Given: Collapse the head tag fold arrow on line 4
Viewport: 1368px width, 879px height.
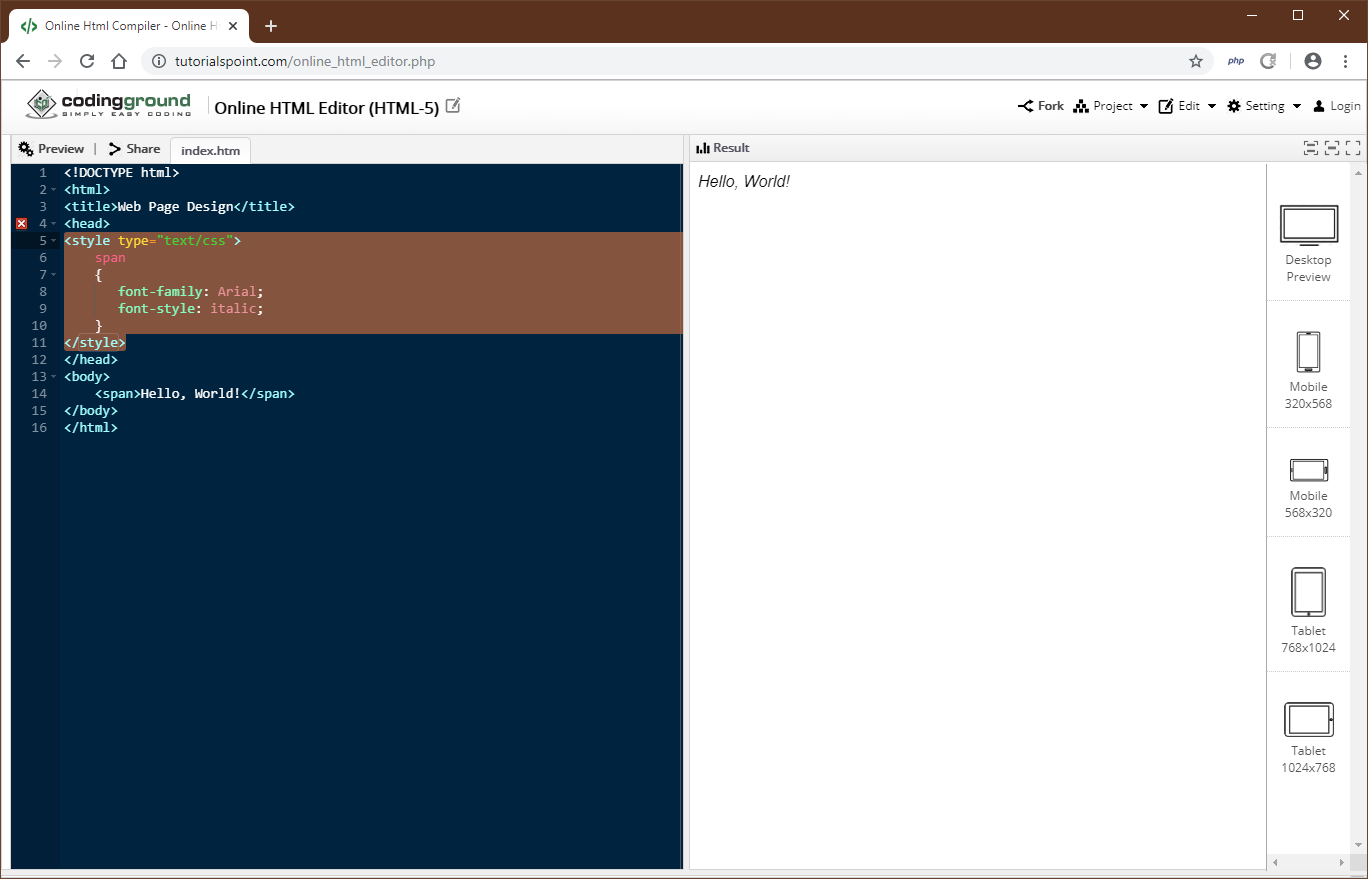Looking at the screenshot, I should coord(53,224).
